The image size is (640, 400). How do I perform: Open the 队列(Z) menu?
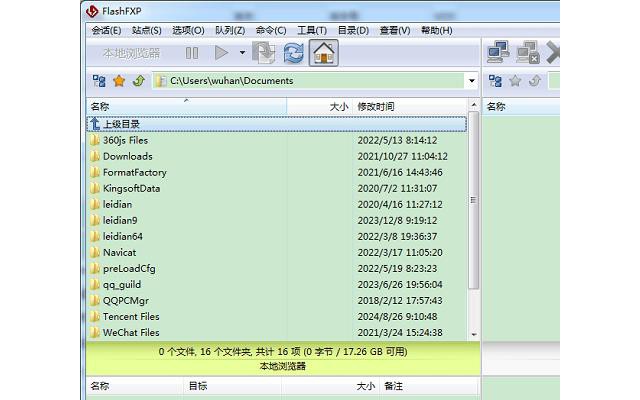(230, 31)
